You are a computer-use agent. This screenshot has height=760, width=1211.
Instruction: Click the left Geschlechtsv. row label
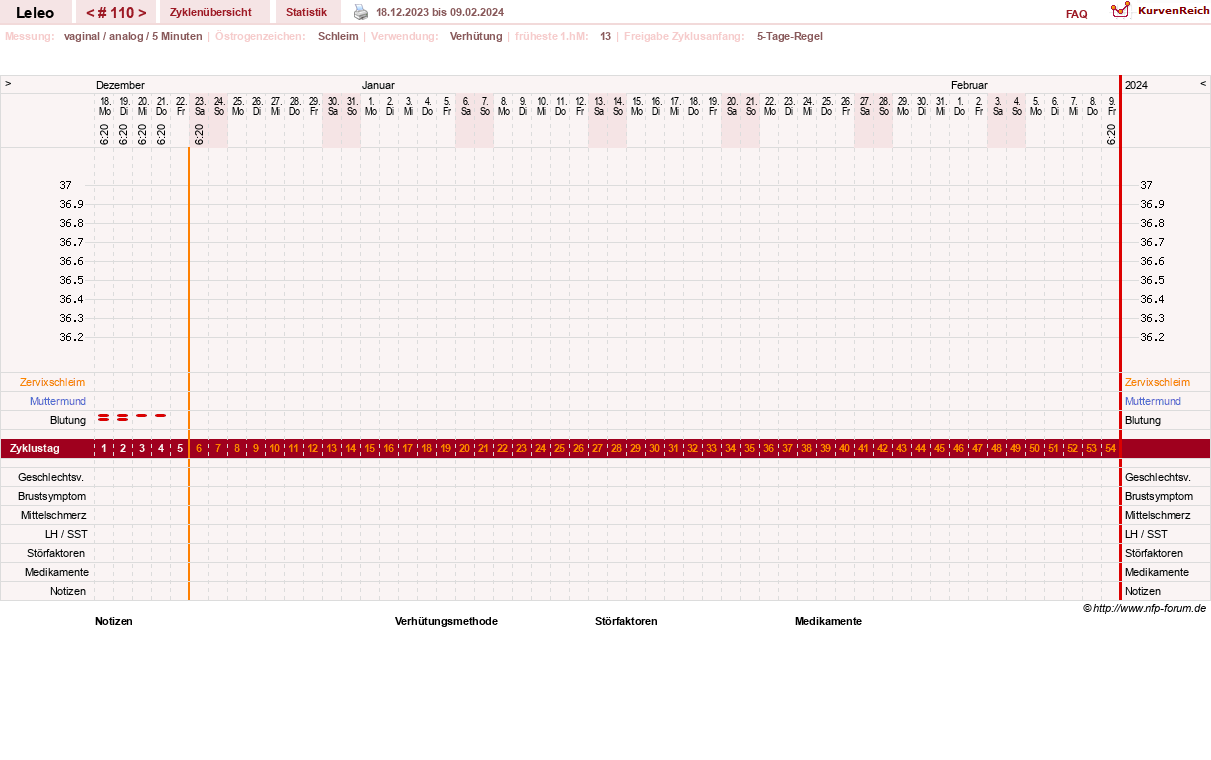(50, 477)
